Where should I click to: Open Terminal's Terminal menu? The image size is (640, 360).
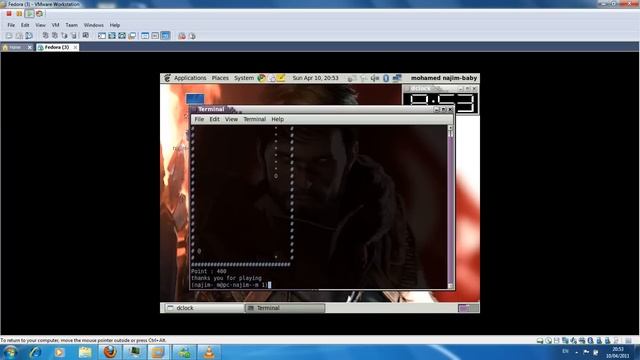click(254, 119)
